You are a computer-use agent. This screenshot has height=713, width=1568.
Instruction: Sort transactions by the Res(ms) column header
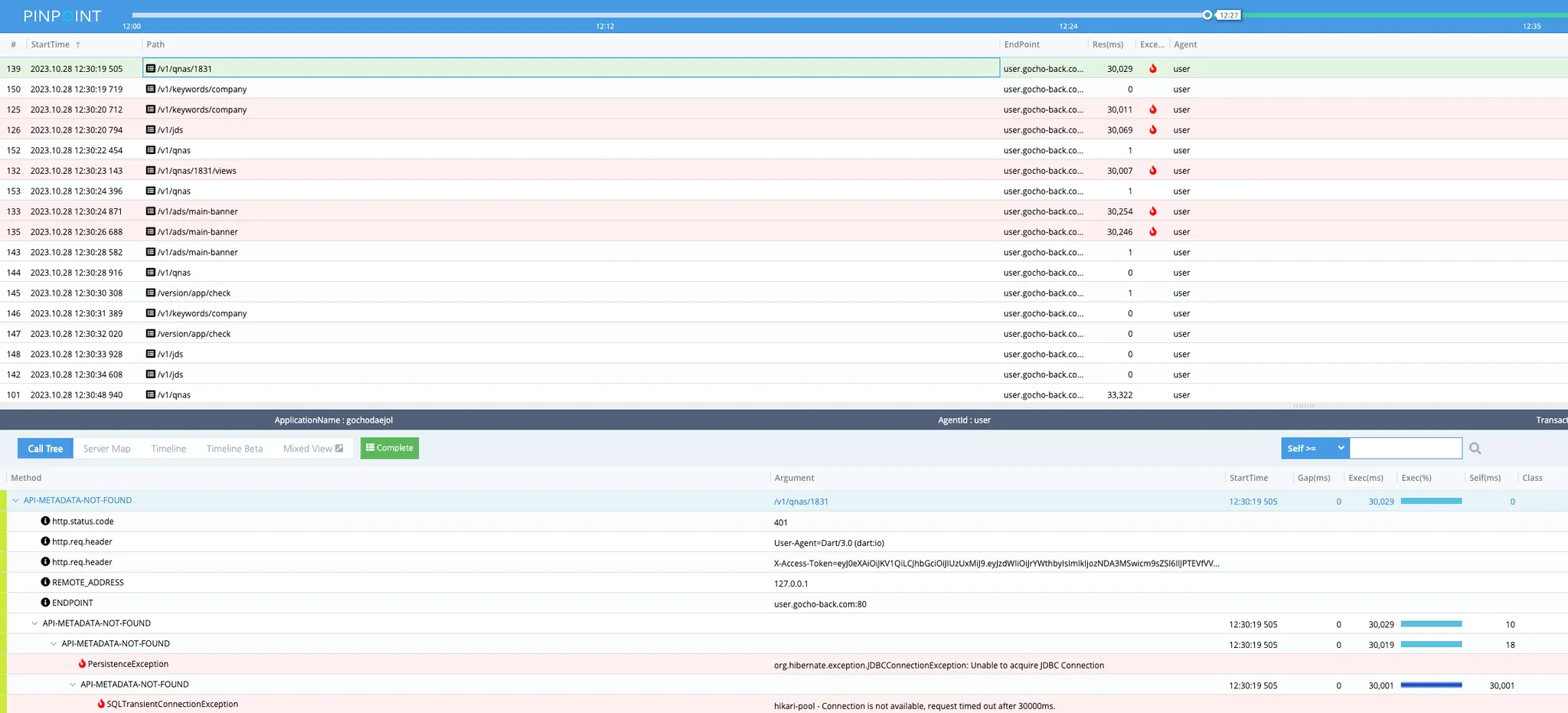1108,44
